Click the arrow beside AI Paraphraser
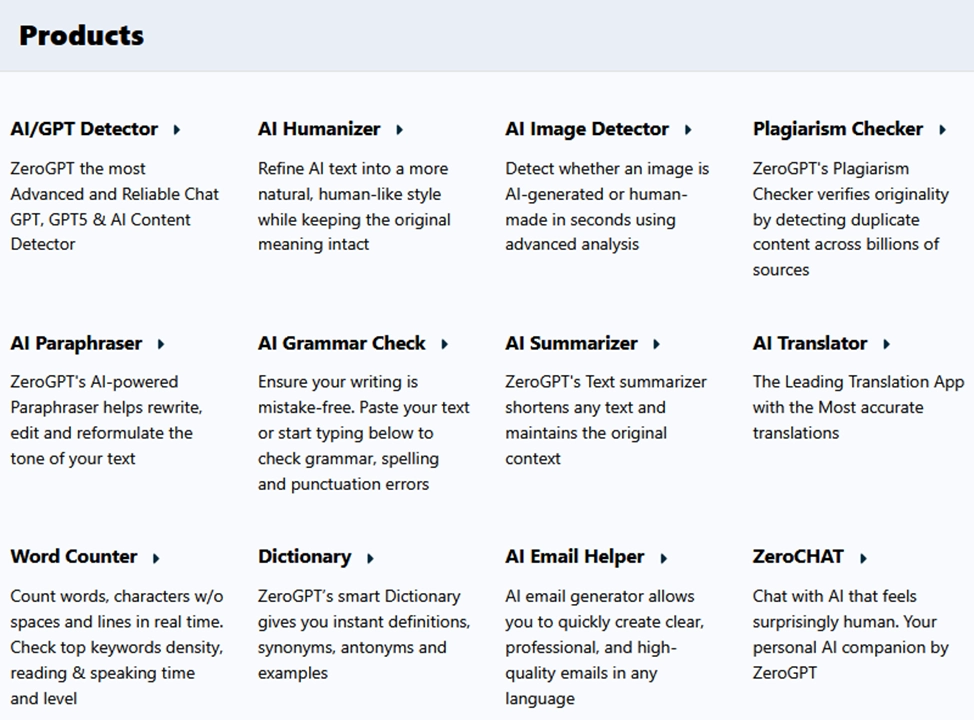This screenshot has height=720, width=974. coord(161,344)
